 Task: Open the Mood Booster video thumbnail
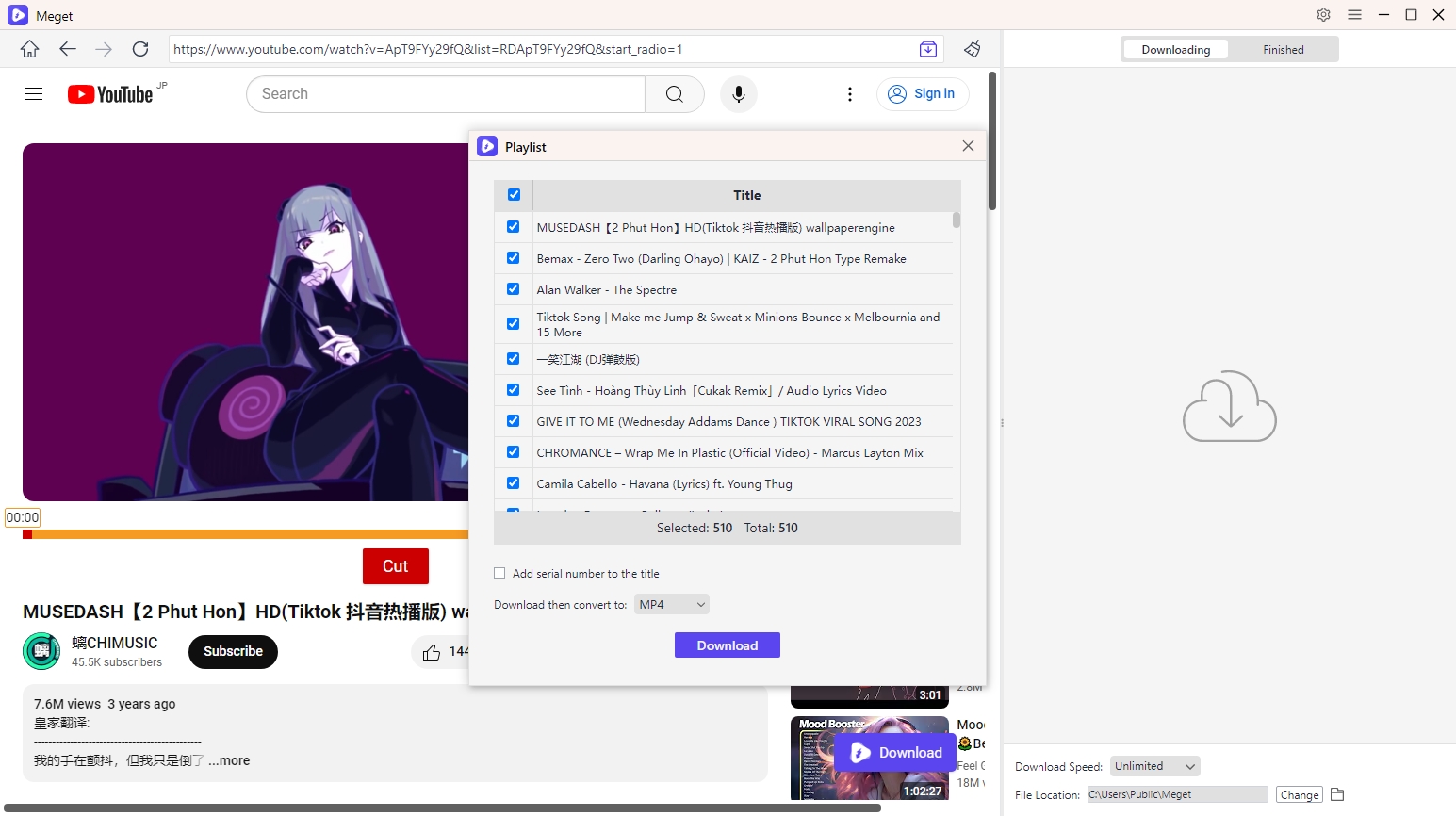pyautogui.click(x=870, y=759)
